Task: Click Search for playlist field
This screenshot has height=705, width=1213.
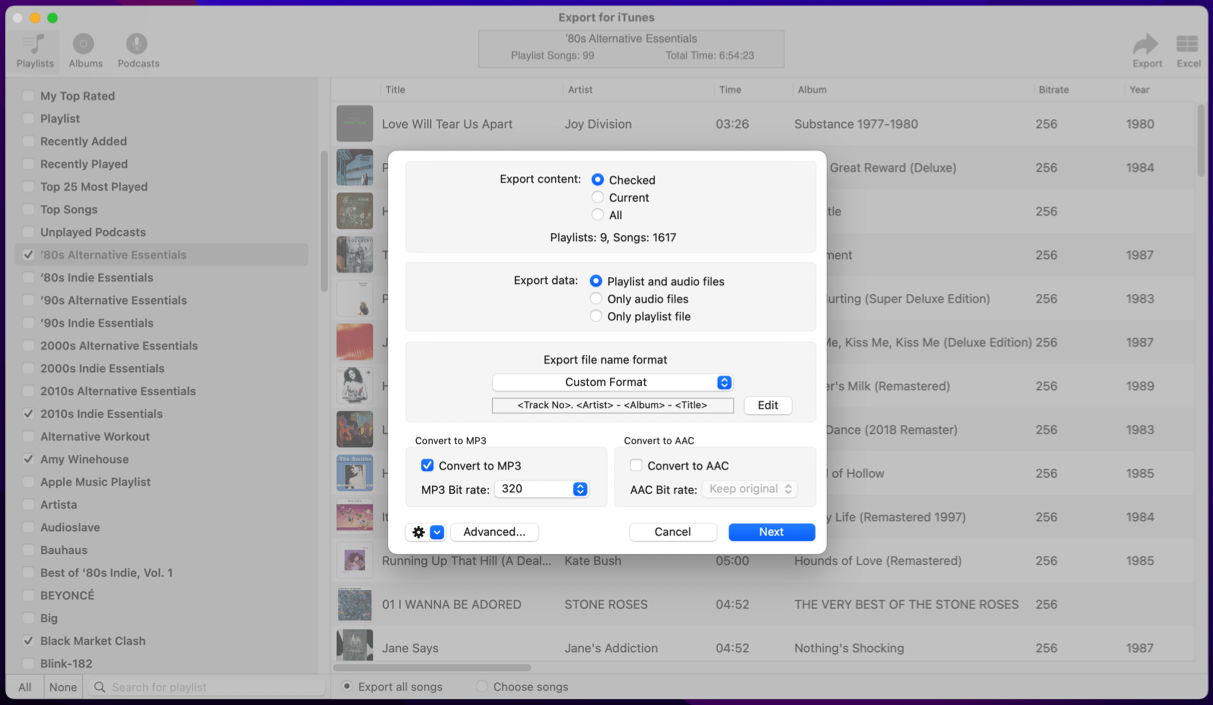Action: (x=207, y=687)
